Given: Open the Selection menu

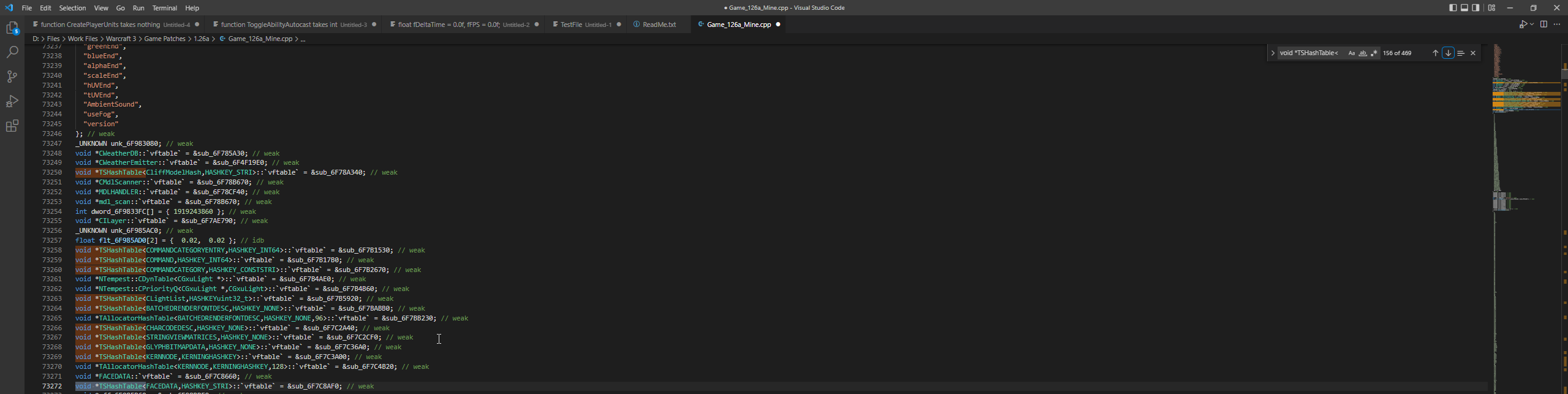Looking at the screenshot, I should pos(72,8).
